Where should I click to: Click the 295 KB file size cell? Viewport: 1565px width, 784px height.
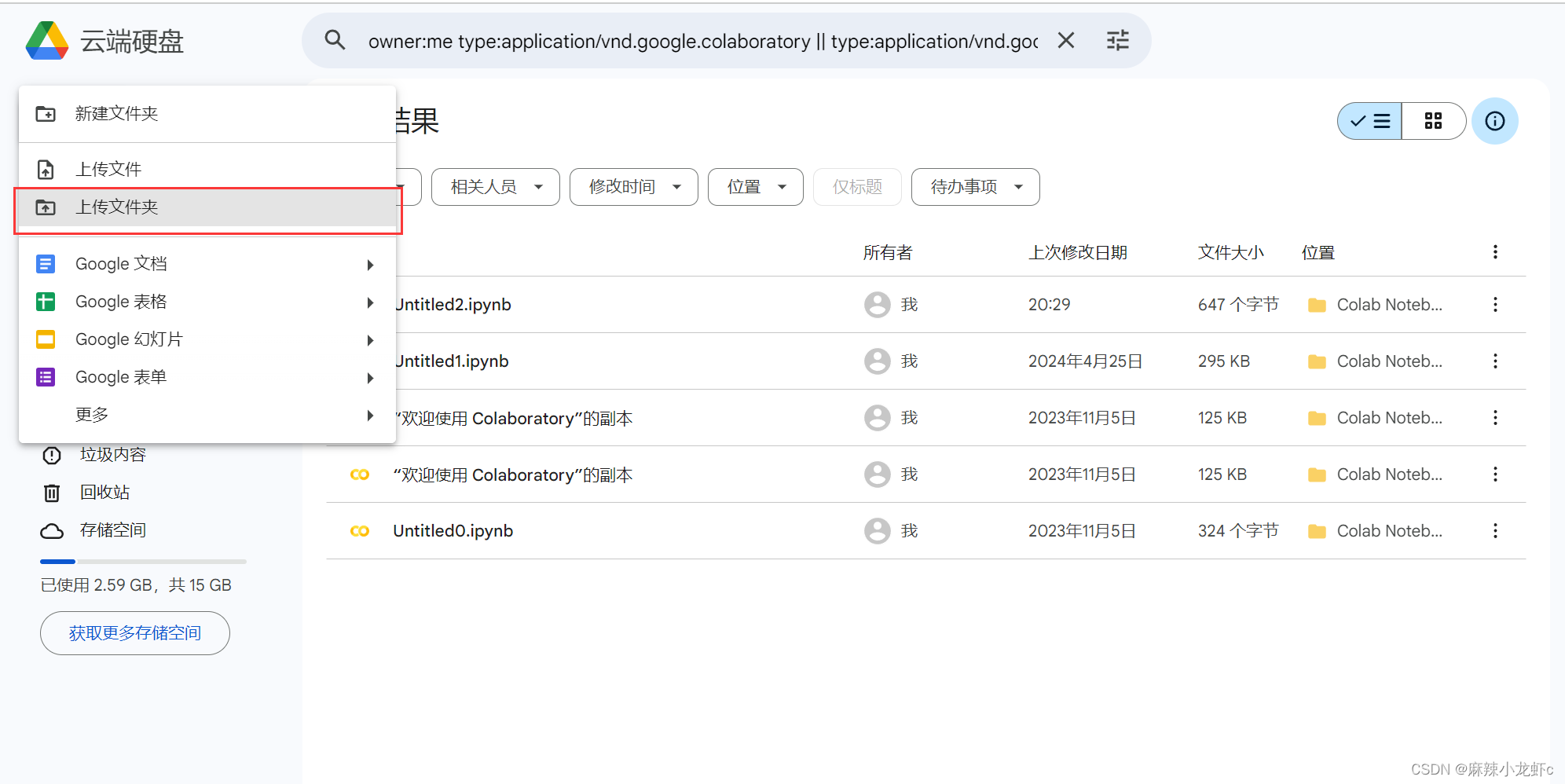click(x=1224, y=361)
